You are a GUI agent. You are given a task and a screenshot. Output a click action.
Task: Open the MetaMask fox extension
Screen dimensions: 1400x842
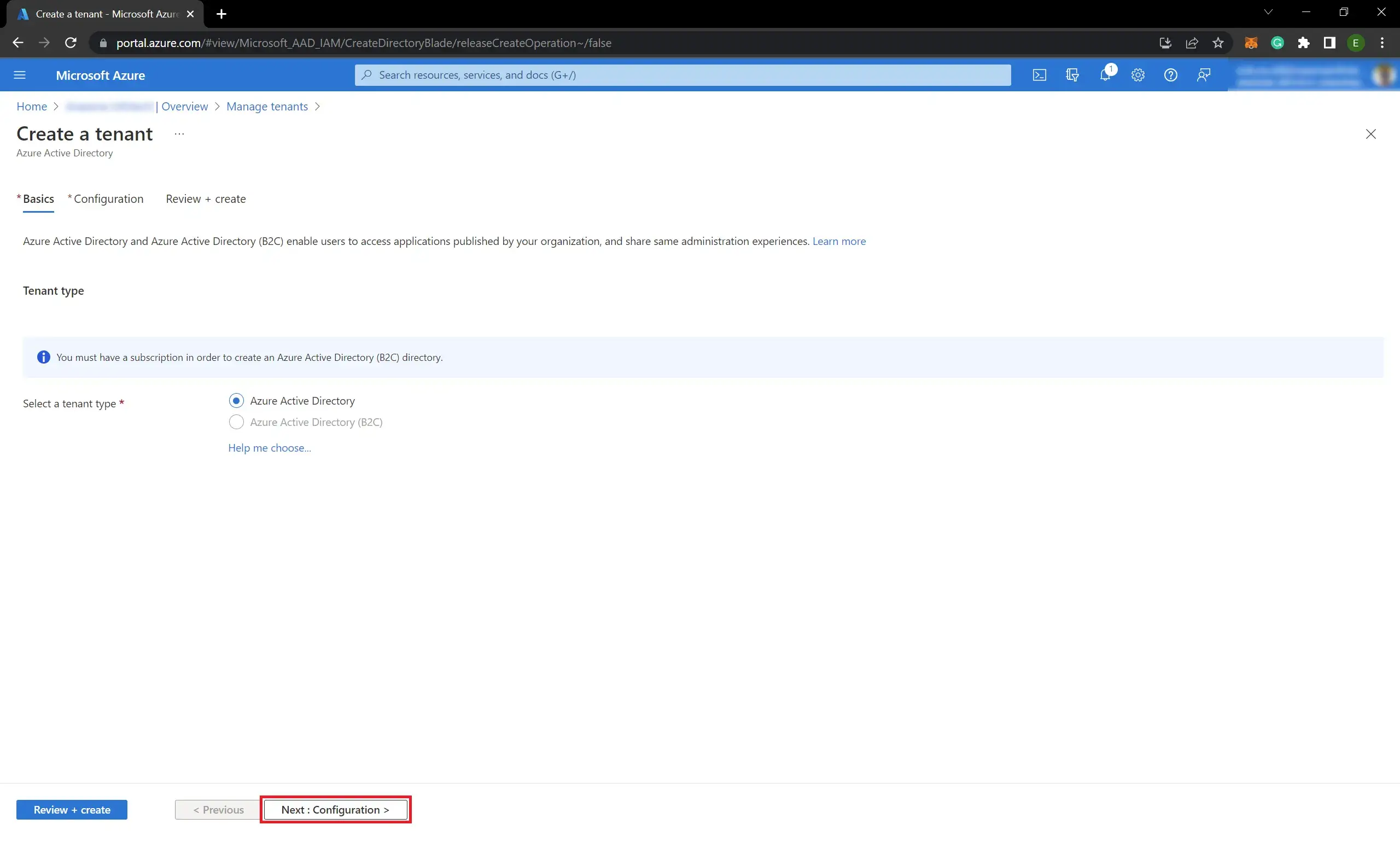(x=1251, y=43)
